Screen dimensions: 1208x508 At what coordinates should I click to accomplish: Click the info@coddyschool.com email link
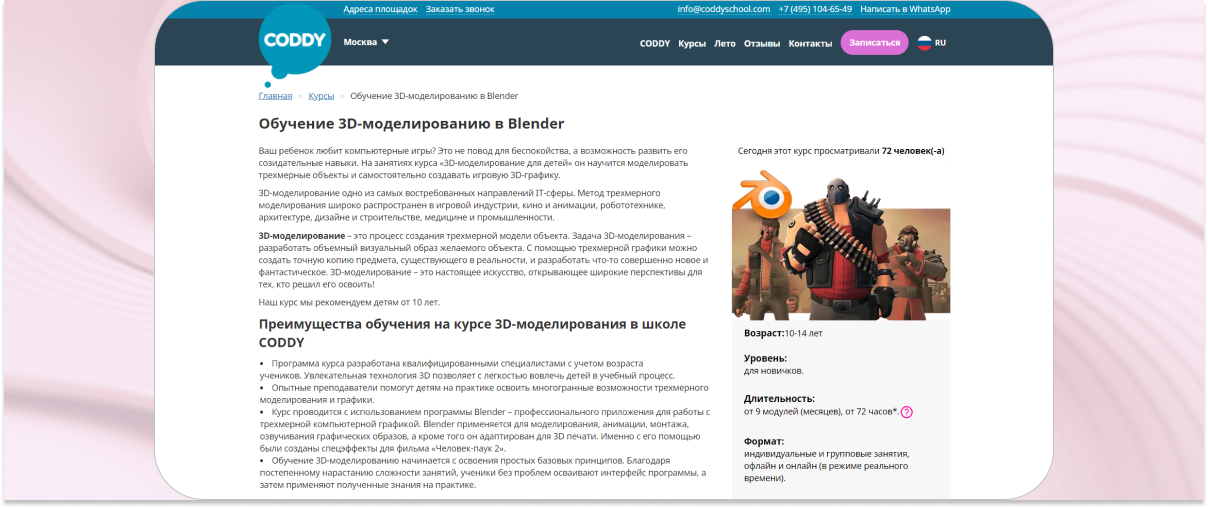coord(723,9)
